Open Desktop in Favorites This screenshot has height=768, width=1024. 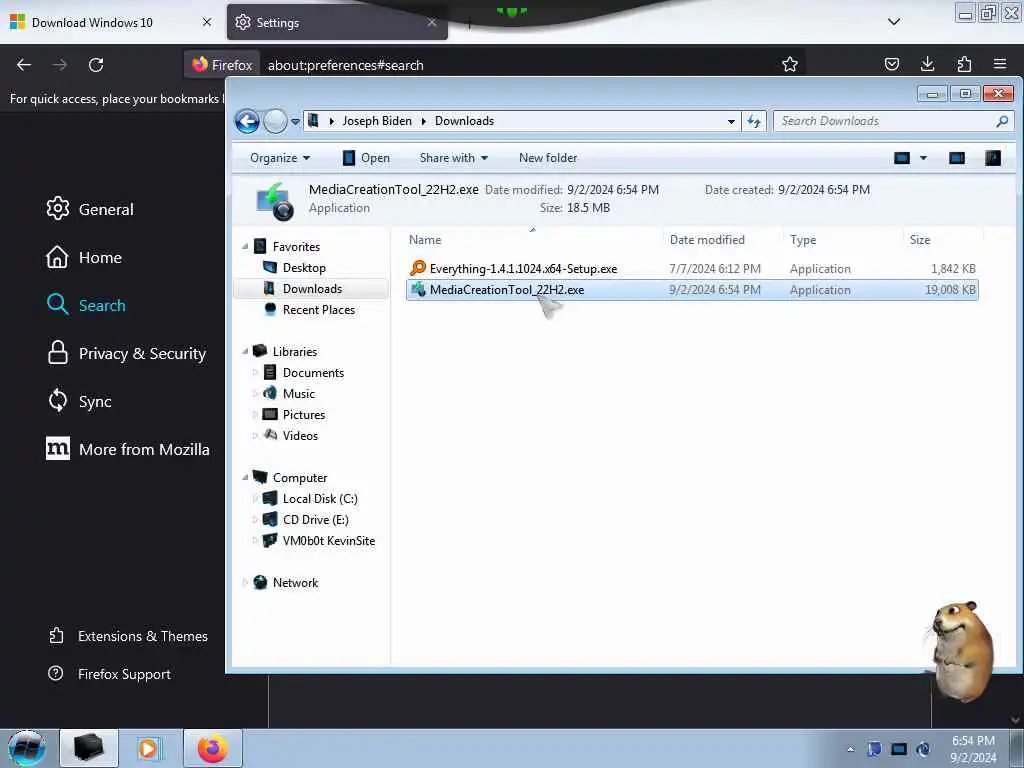pos(304,268)
